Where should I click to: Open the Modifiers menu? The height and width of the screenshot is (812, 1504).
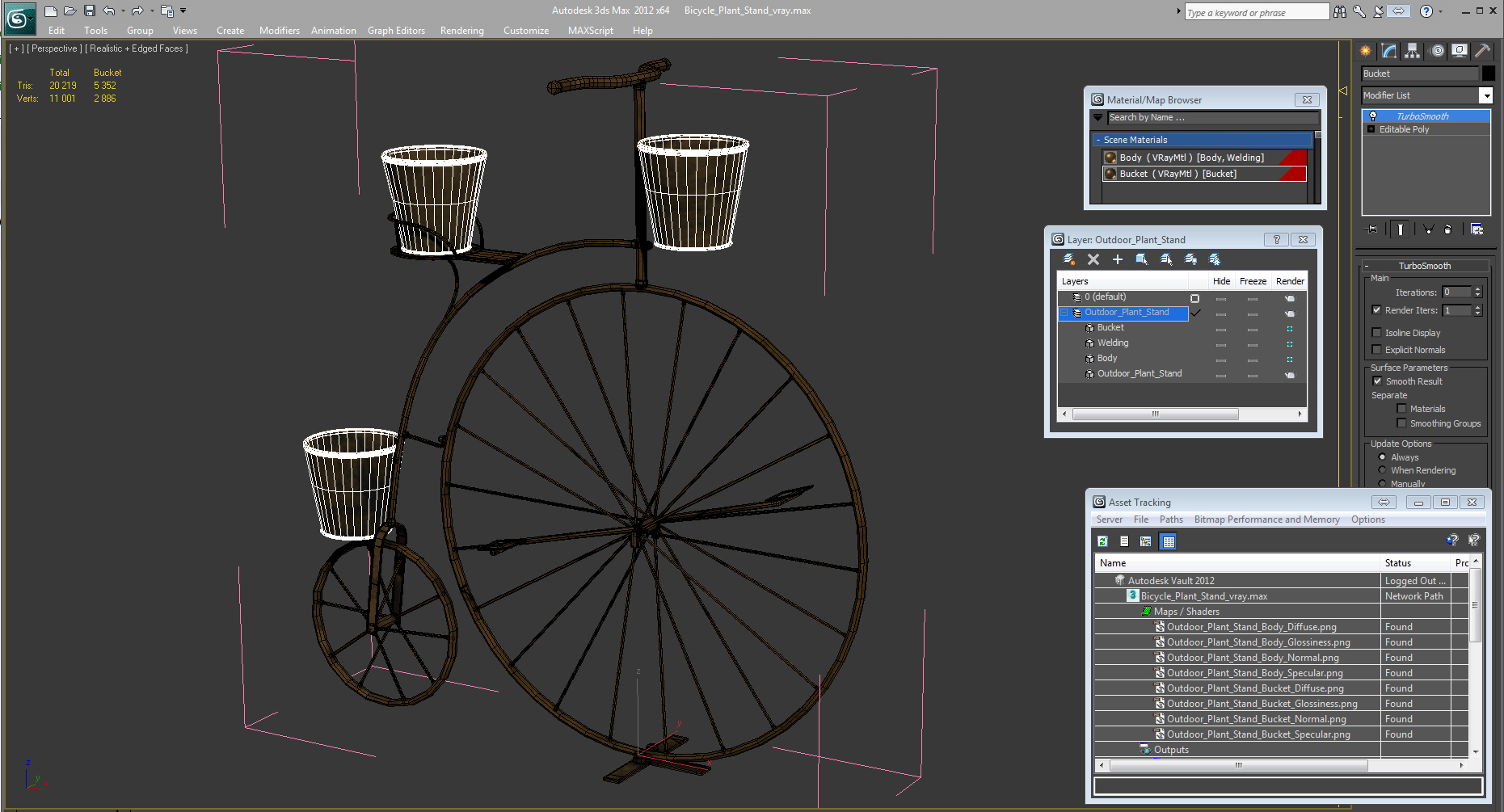280,31
